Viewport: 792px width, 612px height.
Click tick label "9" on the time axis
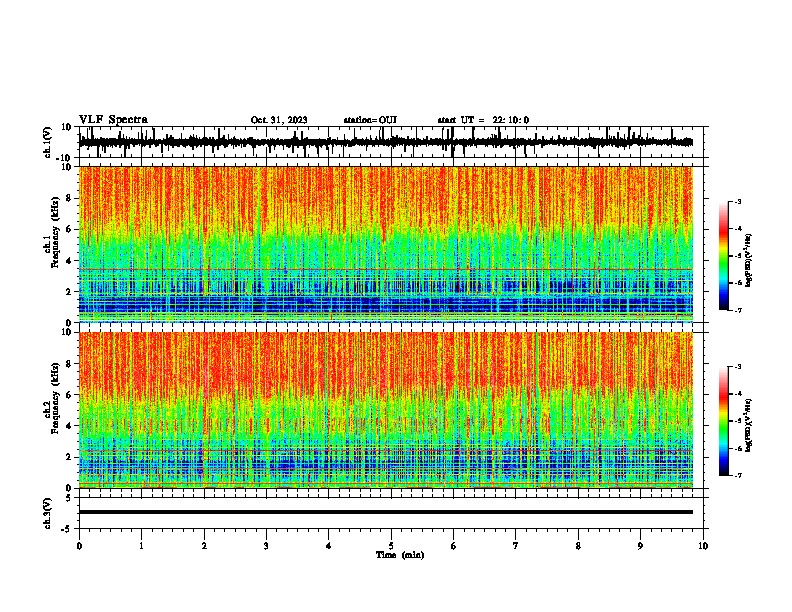point(640,546)
